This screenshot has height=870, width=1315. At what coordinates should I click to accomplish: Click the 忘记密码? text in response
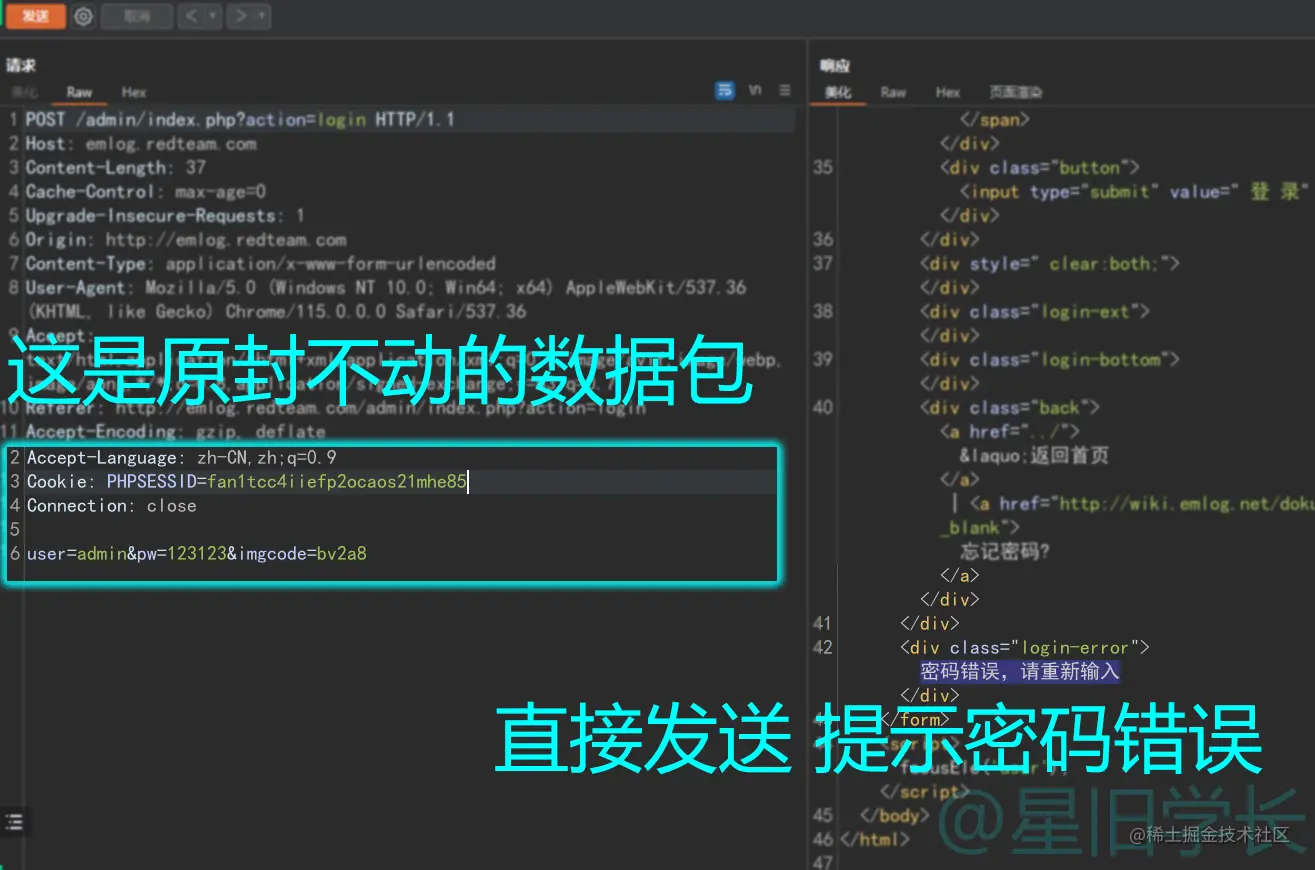pyautogui.click(x=1005, y=552)
